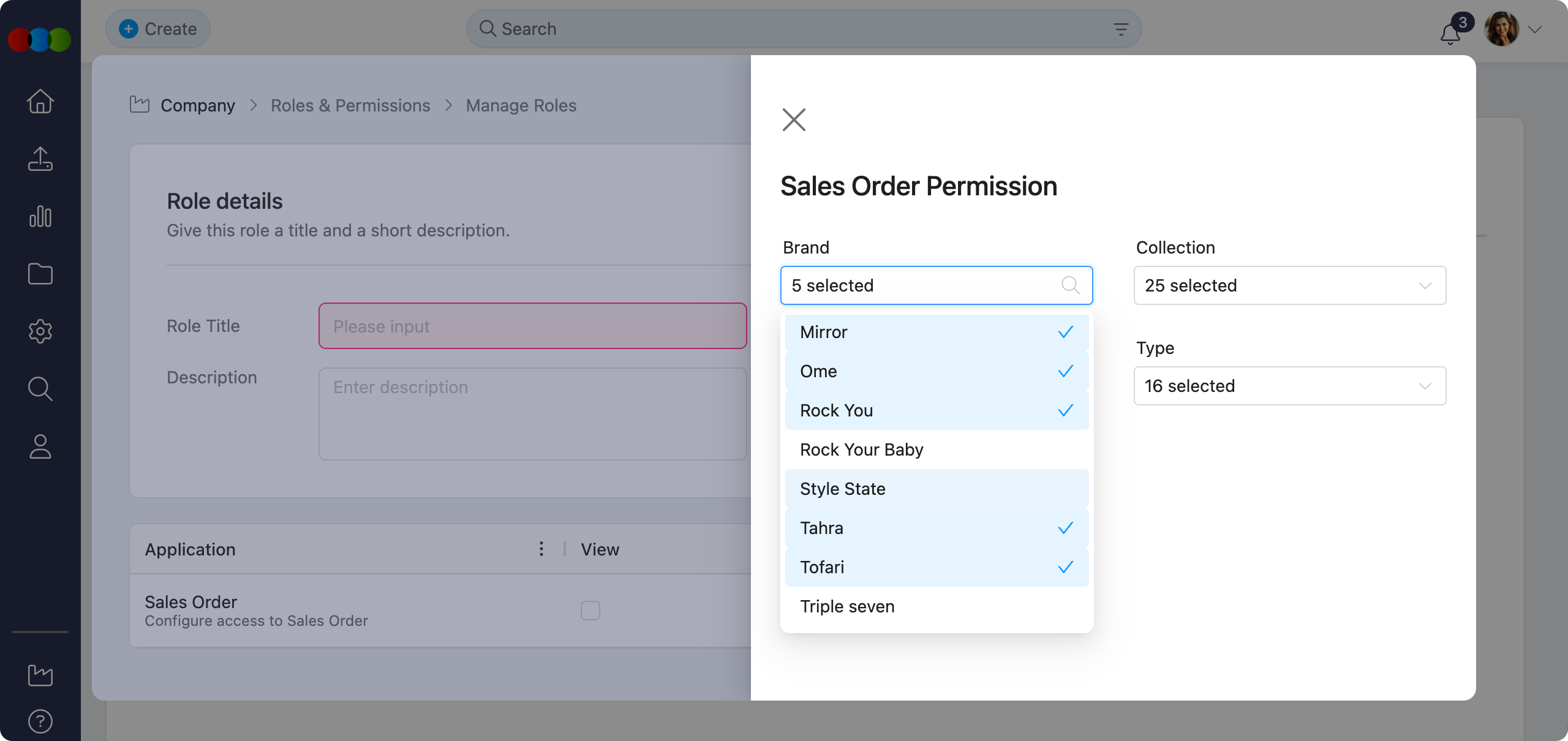Open the Home sidebar icon

(39, 101)
